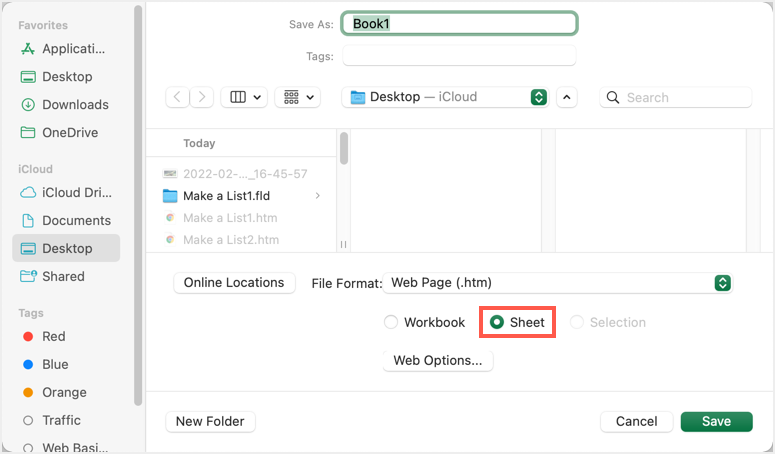The image size is (775, 454).
Task: Click the Applications folder icon in sidebar
Action: point(28,49)
